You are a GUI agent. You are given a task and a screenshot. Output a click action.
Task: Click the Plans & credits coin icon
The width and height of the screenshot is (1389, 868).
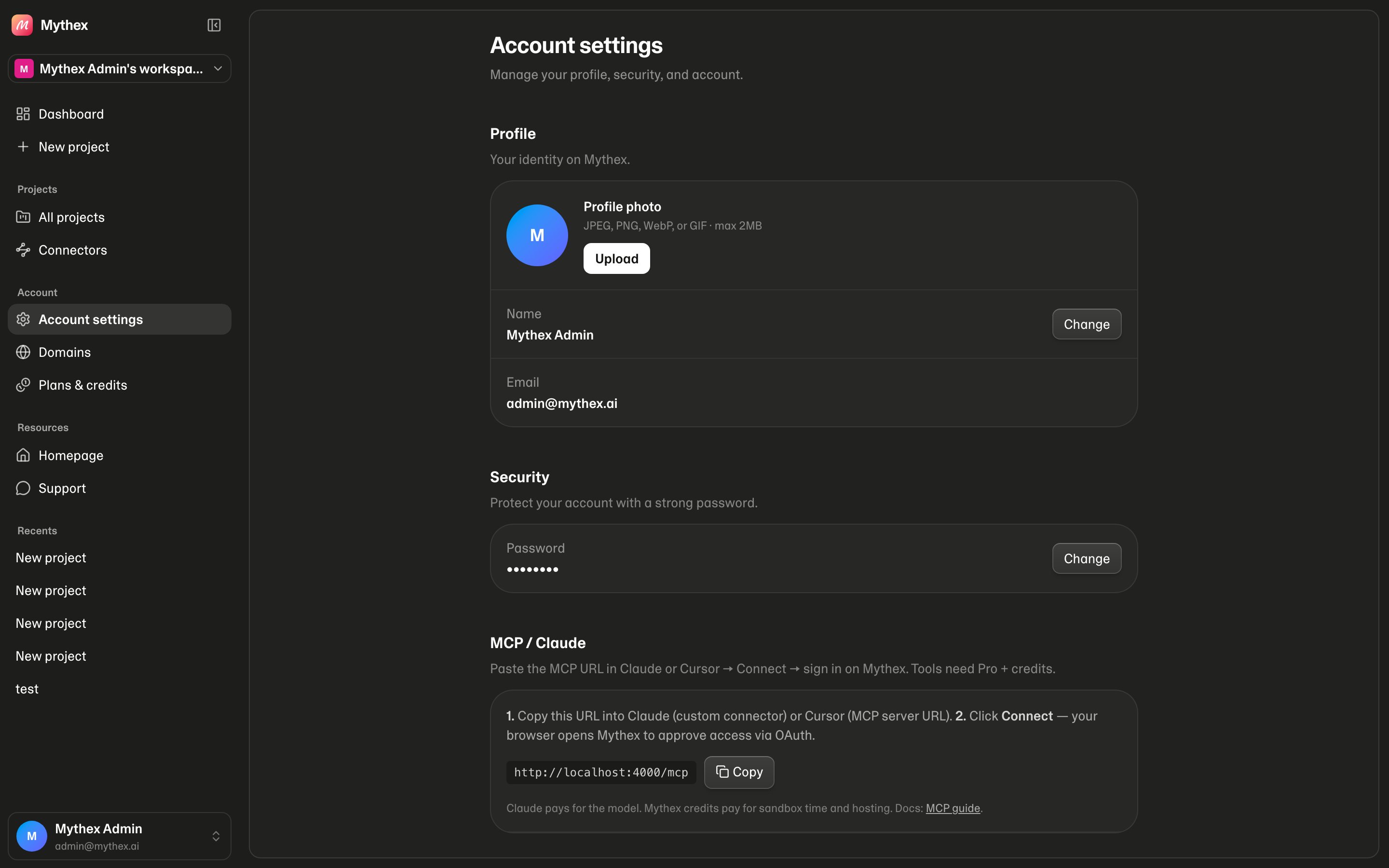(23, 385)
